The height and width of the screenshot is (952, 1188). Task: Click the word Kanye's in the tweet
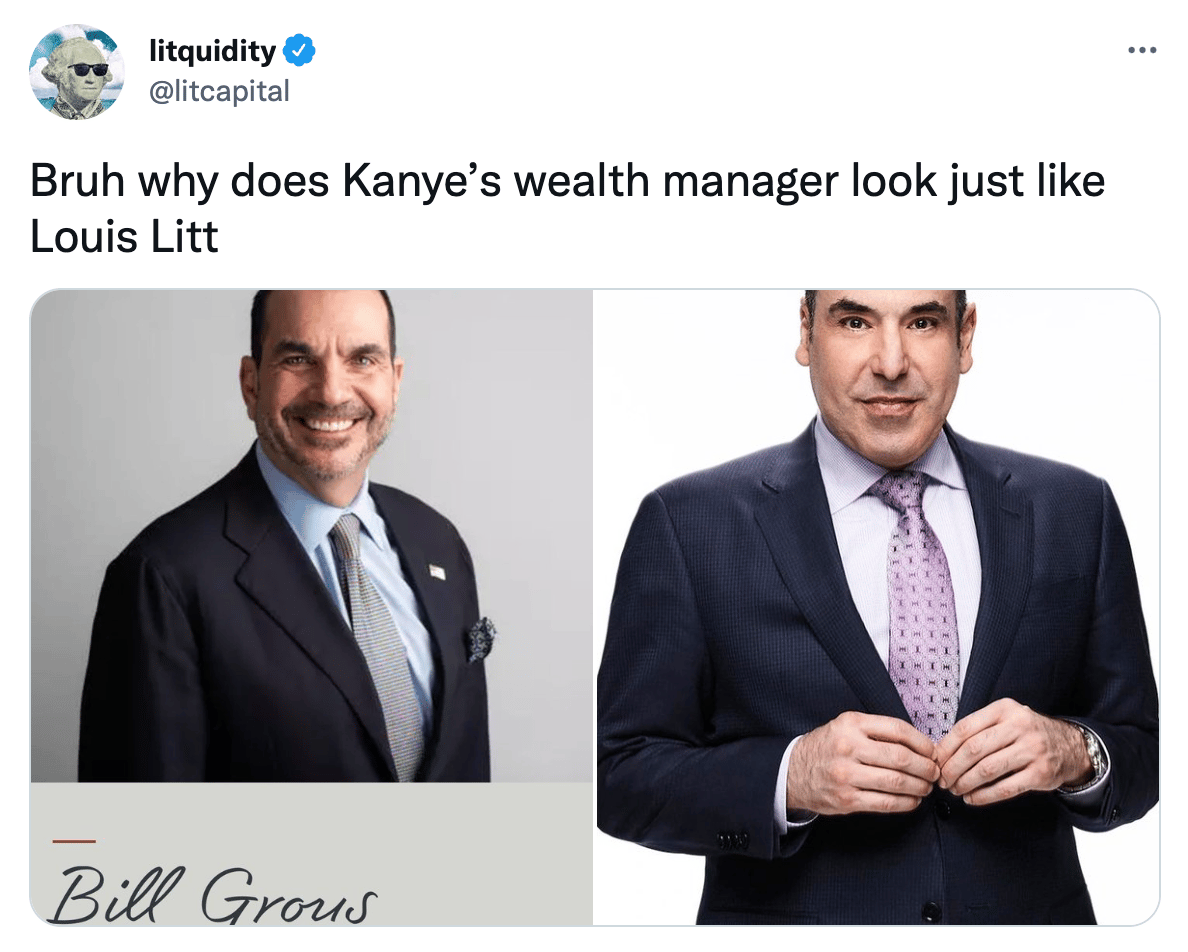[x=421, y=182]
